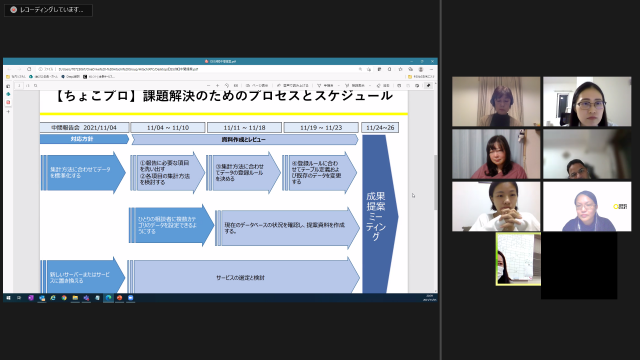Click the browser refresh icon
Image resolution: width=640 pixels, height=360 pixels.
tap(29, 69)
